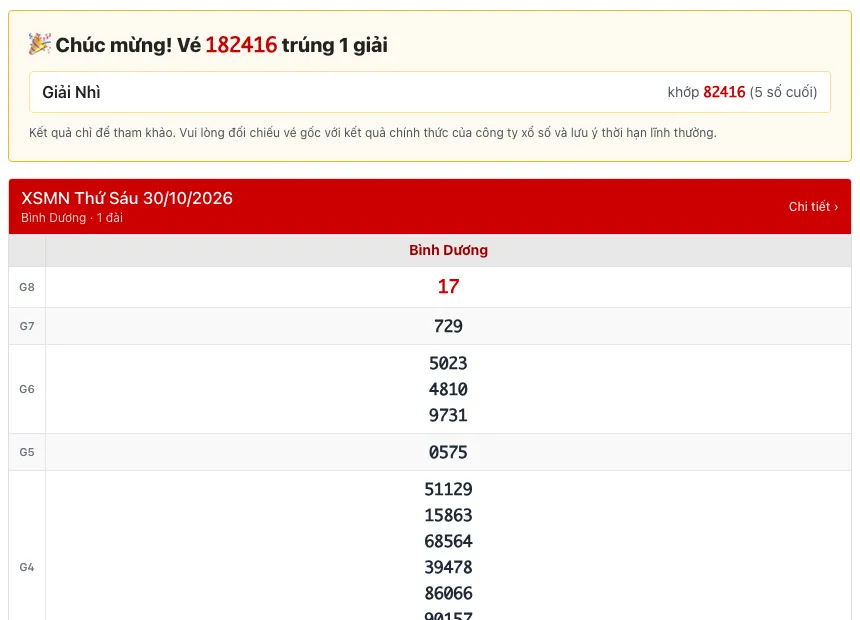860x620 pixels.
Task: Click the G8 row label
Action: (x=27, y=287)
